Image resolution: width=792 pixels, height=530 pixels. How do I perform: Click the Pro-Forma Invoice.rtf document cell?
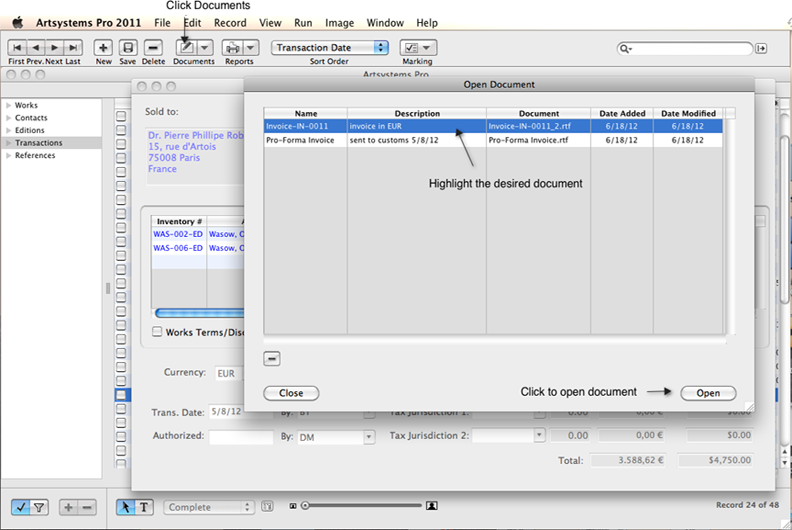click(528, 140)
